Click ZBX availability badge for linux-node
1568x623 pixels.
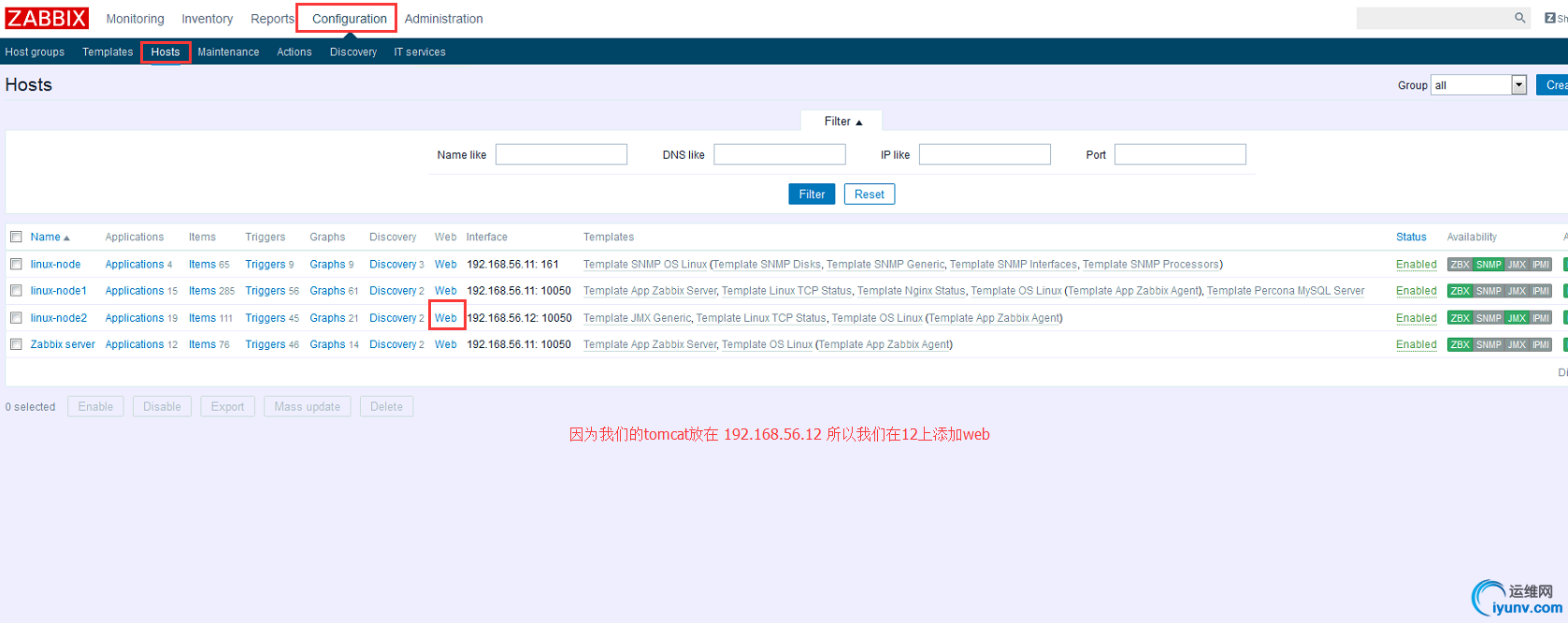point(1460,265)
